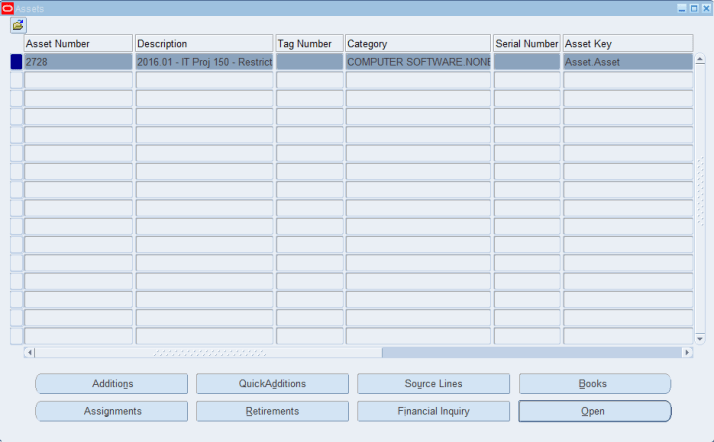This screenshot has width=714, height=442.
Task: Click the Retirements button
Action: (x=272, y=411)
